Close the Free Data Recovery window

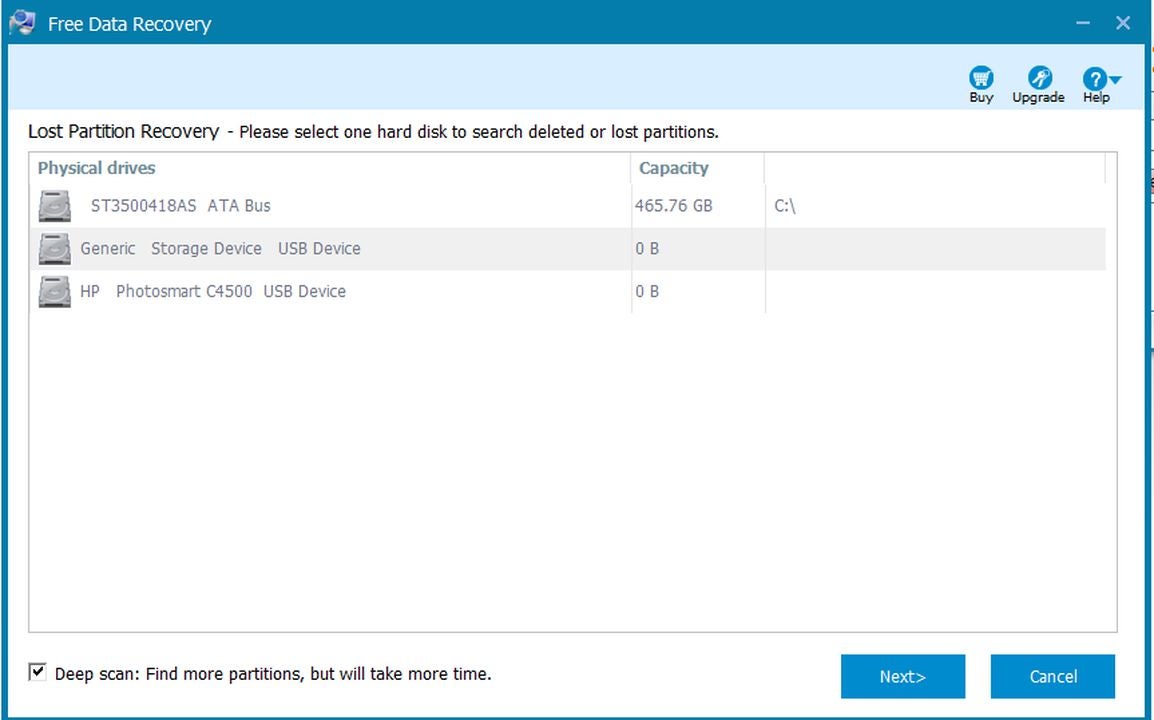[x=1122, y=23]
